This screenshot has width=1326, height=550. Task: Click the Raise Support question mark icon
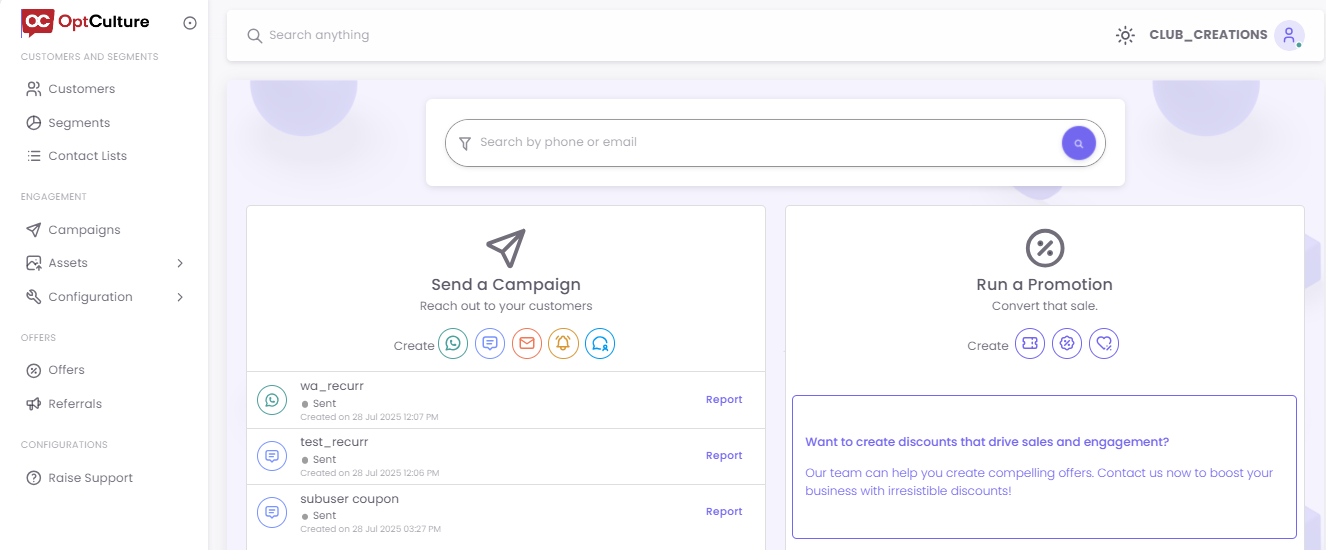34,478
